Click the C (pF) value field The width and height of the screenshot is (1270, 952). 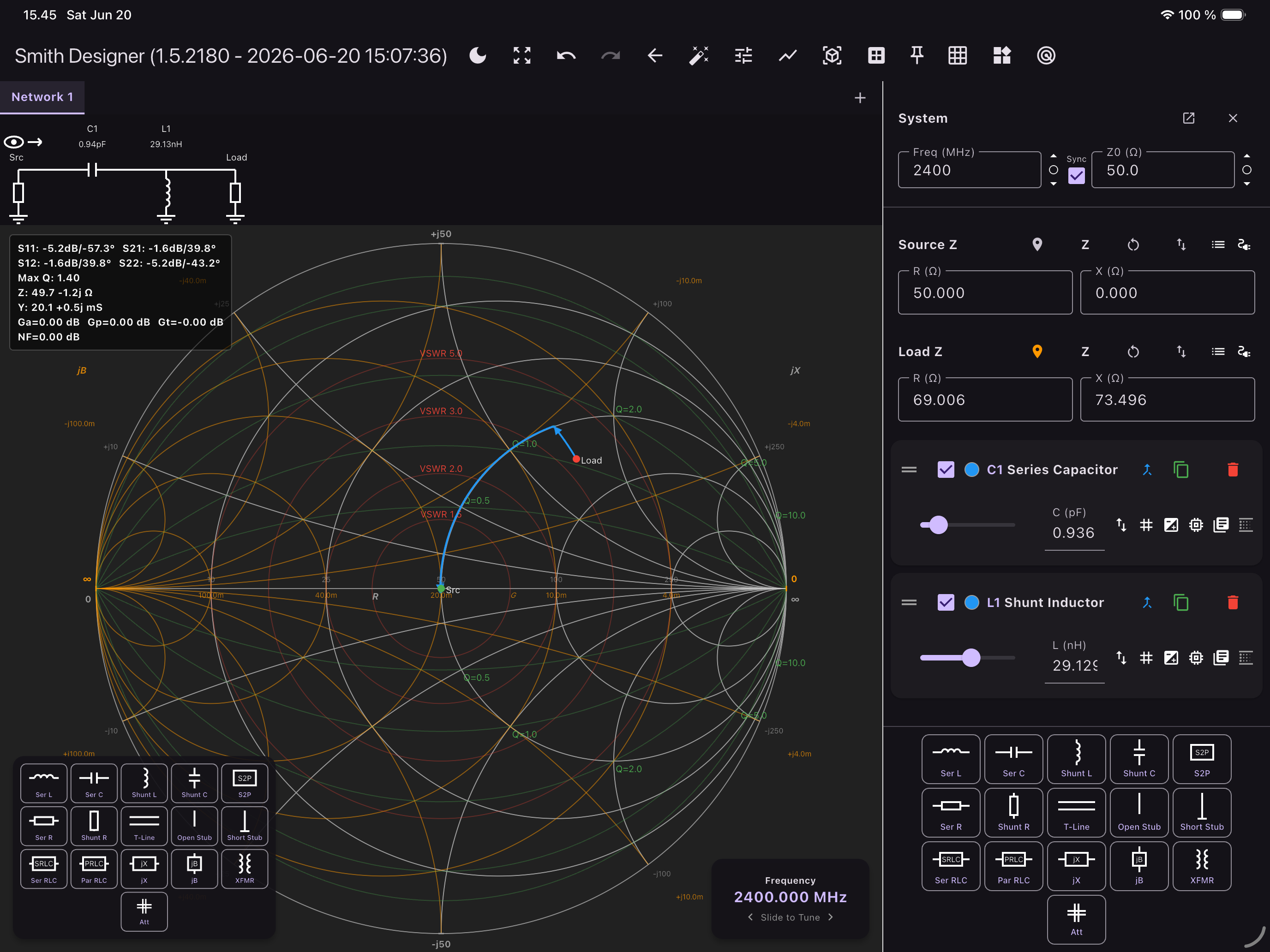coord(1074,533)
